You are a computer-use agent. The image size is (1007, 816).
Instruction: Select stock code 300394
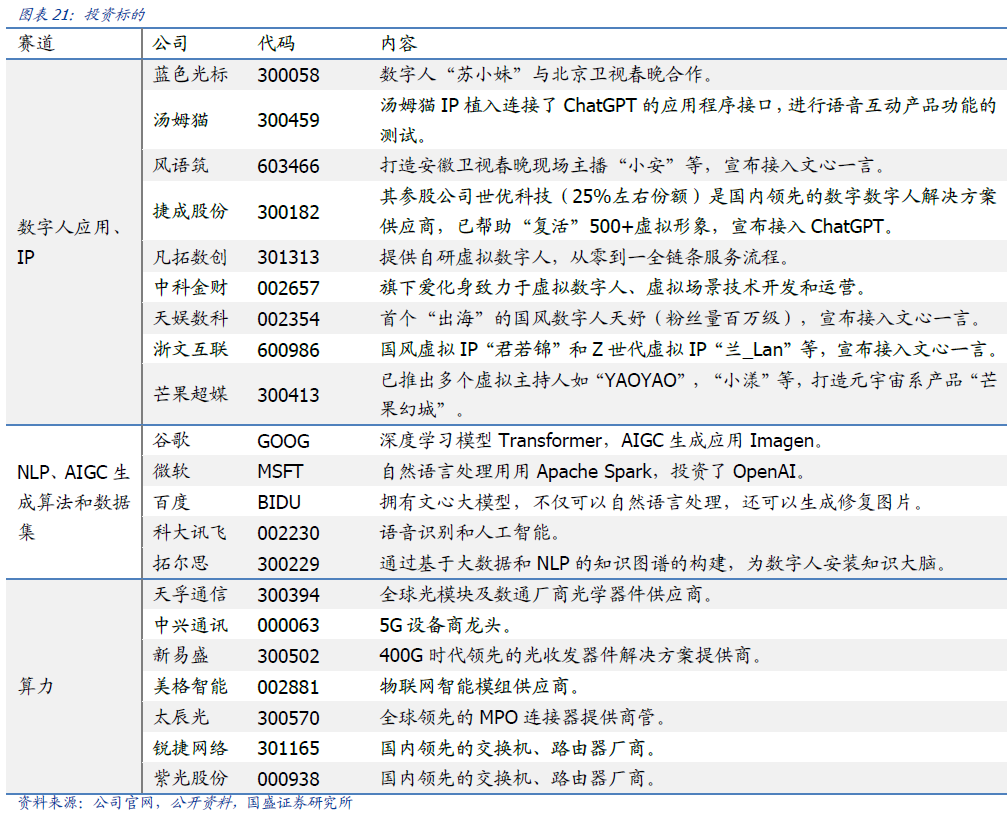[x=288, y=595]
